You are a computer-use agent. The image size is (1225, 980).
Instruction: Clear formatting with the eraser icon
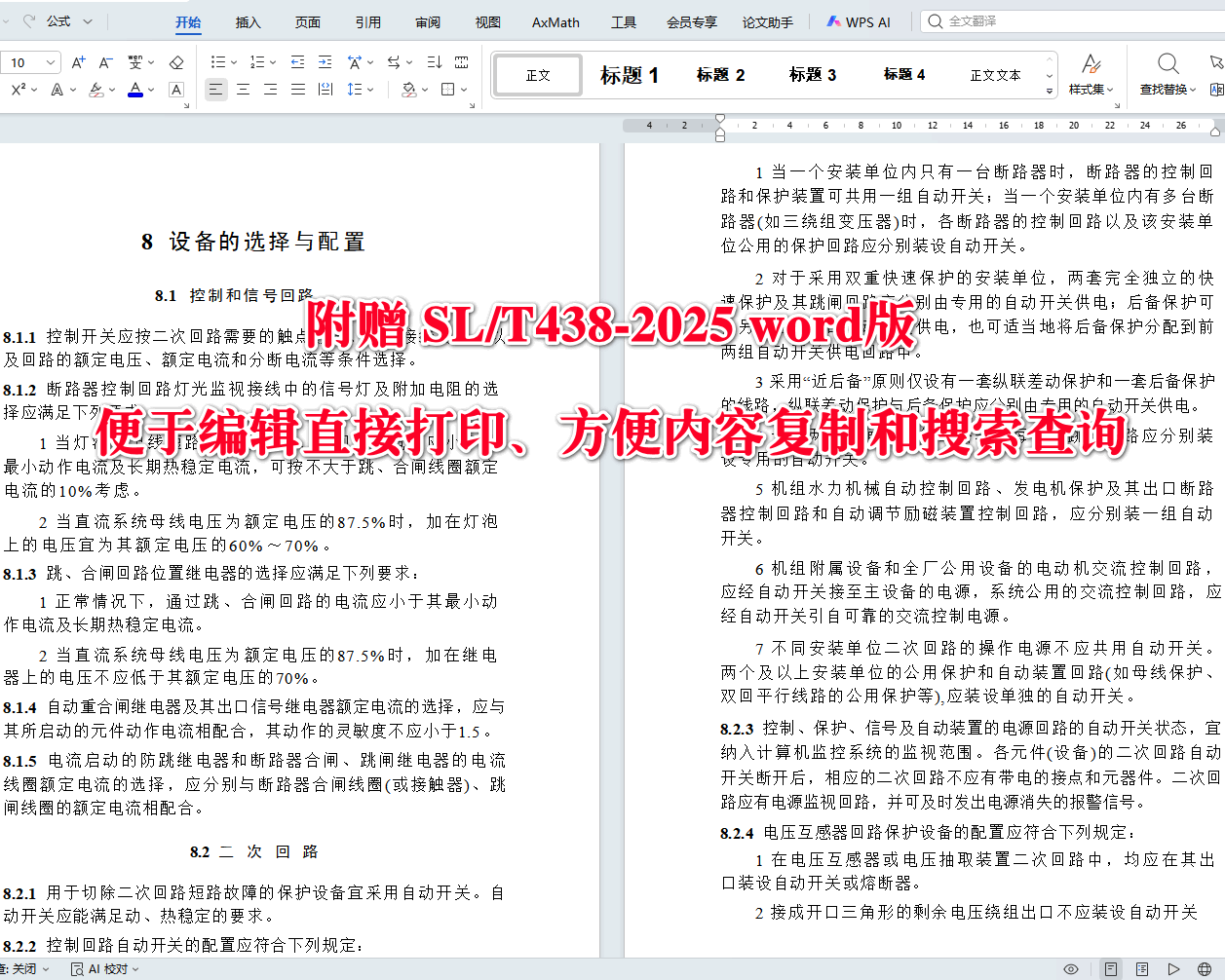[176, 62]
